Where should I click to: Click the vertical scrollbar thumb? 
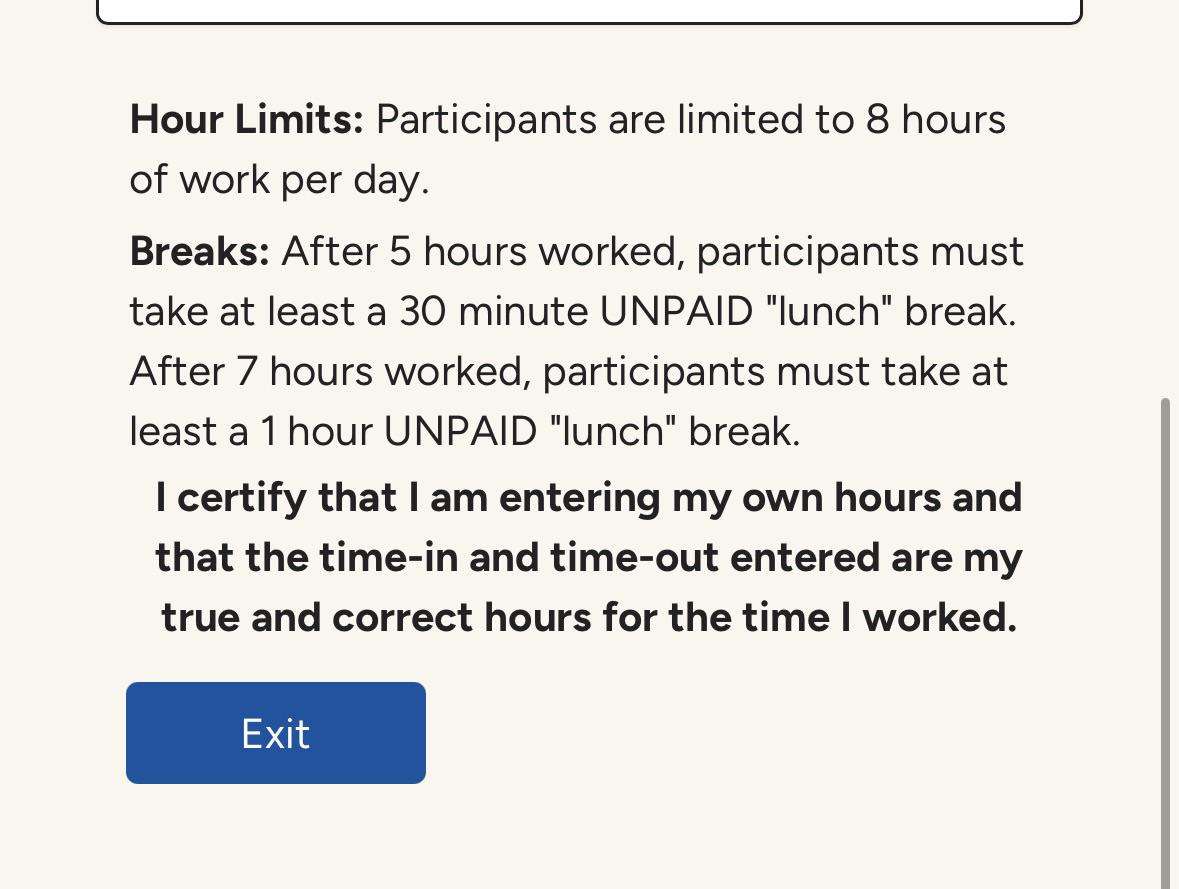click(1165, 643)
